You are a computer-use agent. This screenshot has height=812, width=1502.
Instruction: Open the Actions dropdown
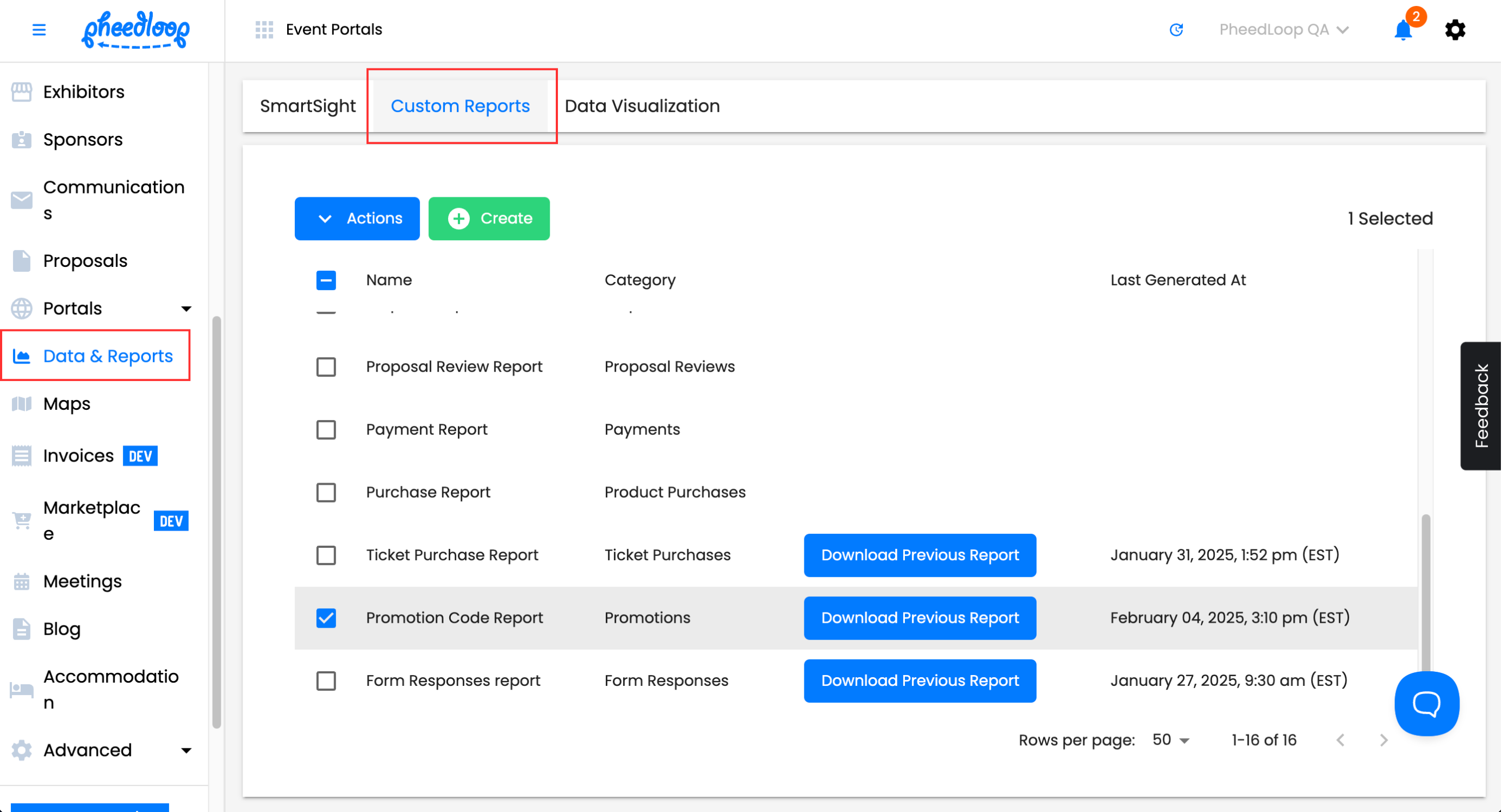357,218
